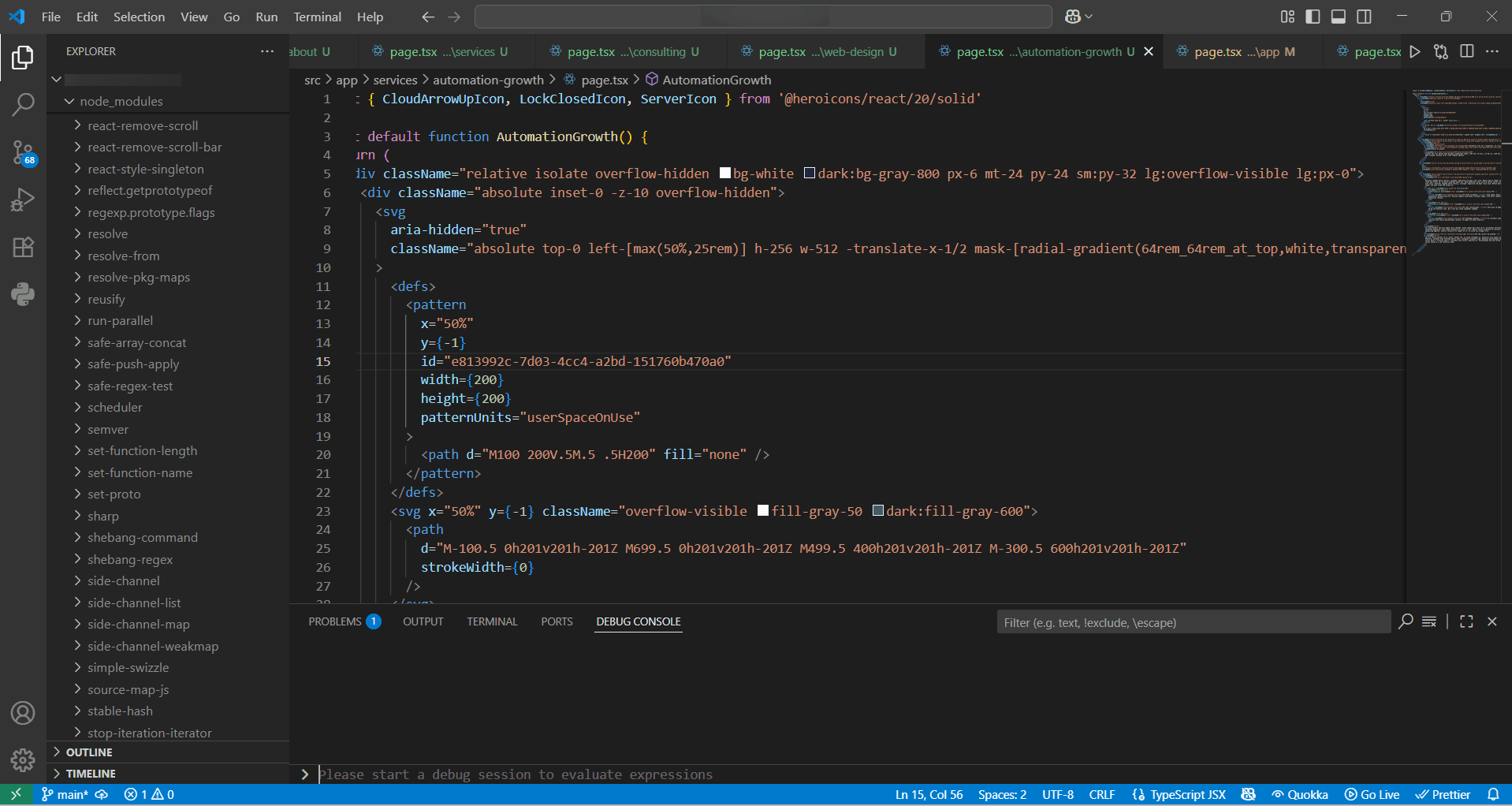Click the TypeScript JSX language mode
Screen dimensions: 1512x806
coord(1187,794)
